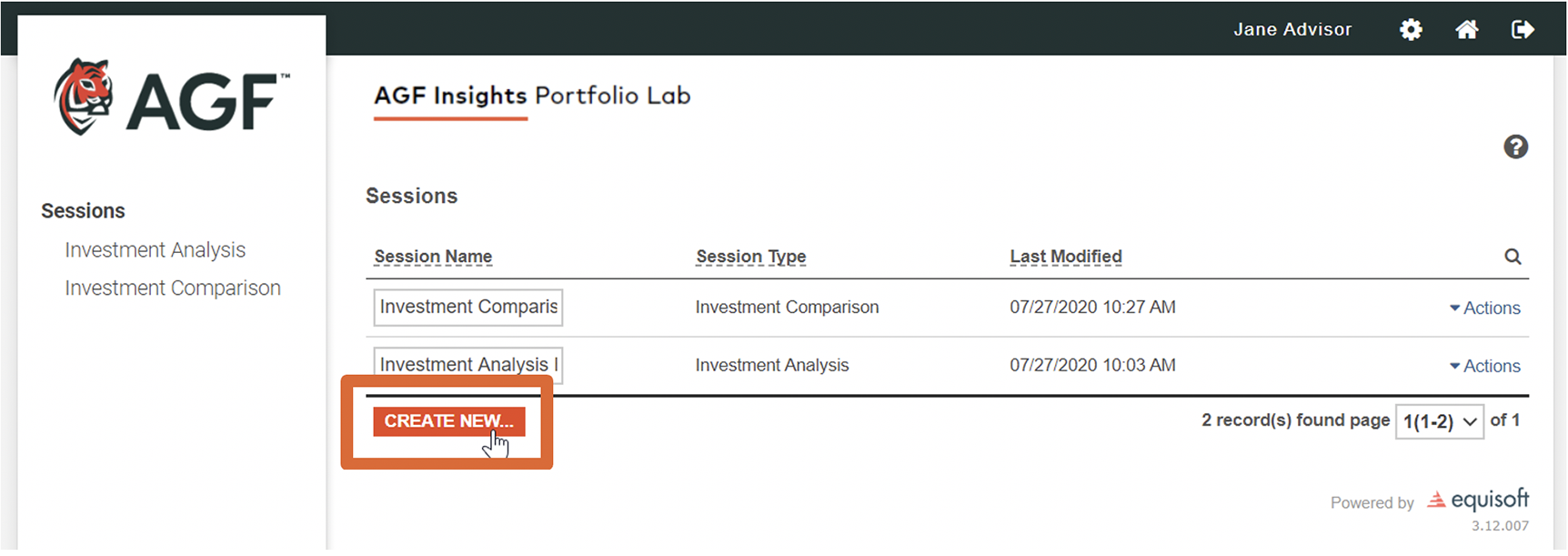Click the Investment Analysis session name field
Viewport: 1568px width, 556px height.
[467, 364]
